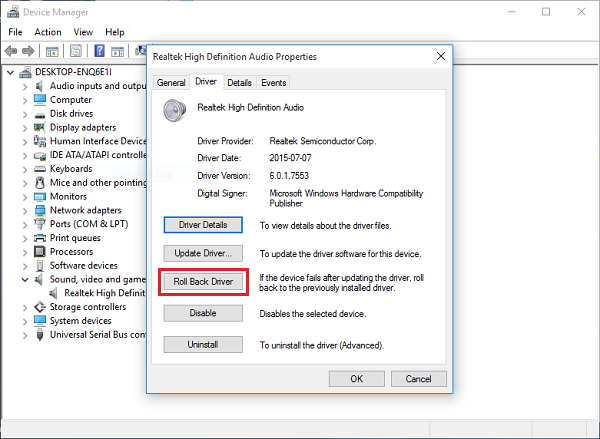Click the Uninstall button
This screenshot has width=600, height=439.
[x=203, y=344]
